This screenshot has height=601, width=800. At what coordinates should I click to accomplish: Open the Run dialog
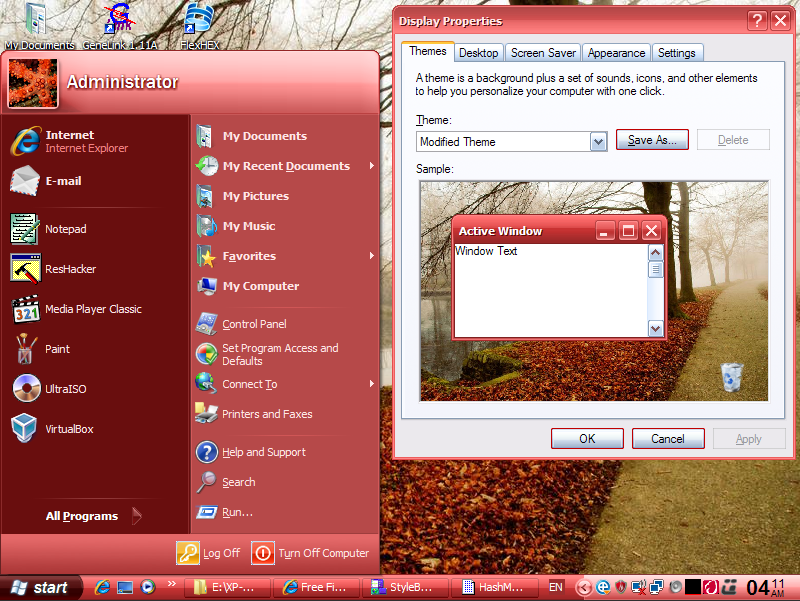coord(286,512)
